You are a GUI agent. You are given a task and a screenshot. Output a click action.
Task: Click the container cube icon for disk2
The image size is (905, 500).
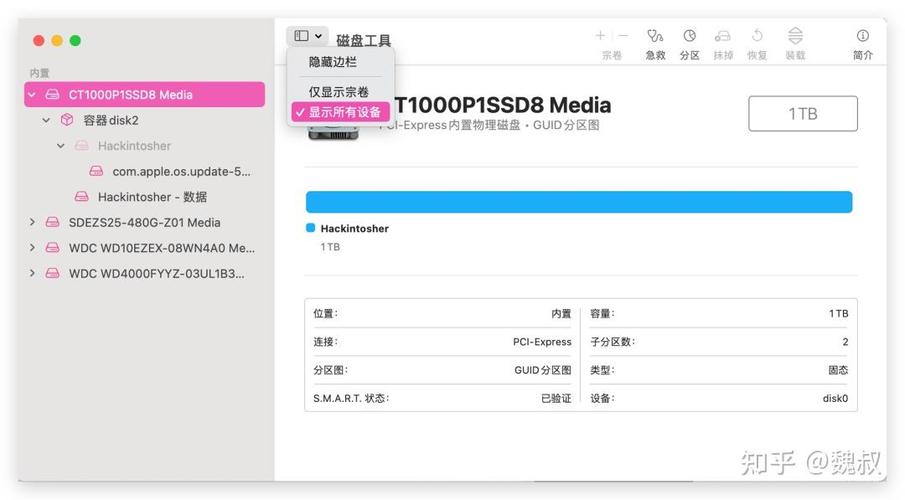tap(67, 120)
